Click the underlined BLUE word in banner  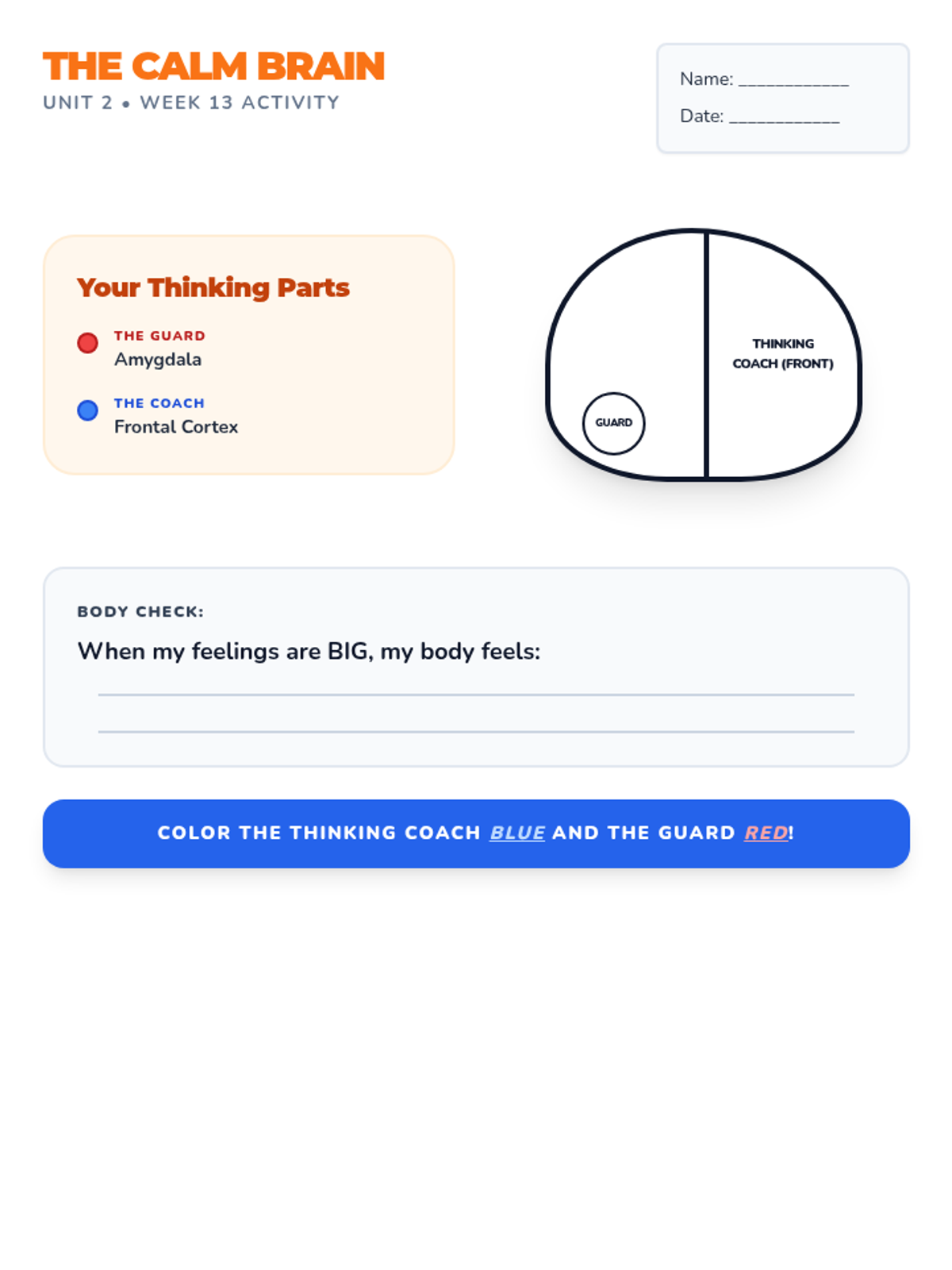pos(517,833)
